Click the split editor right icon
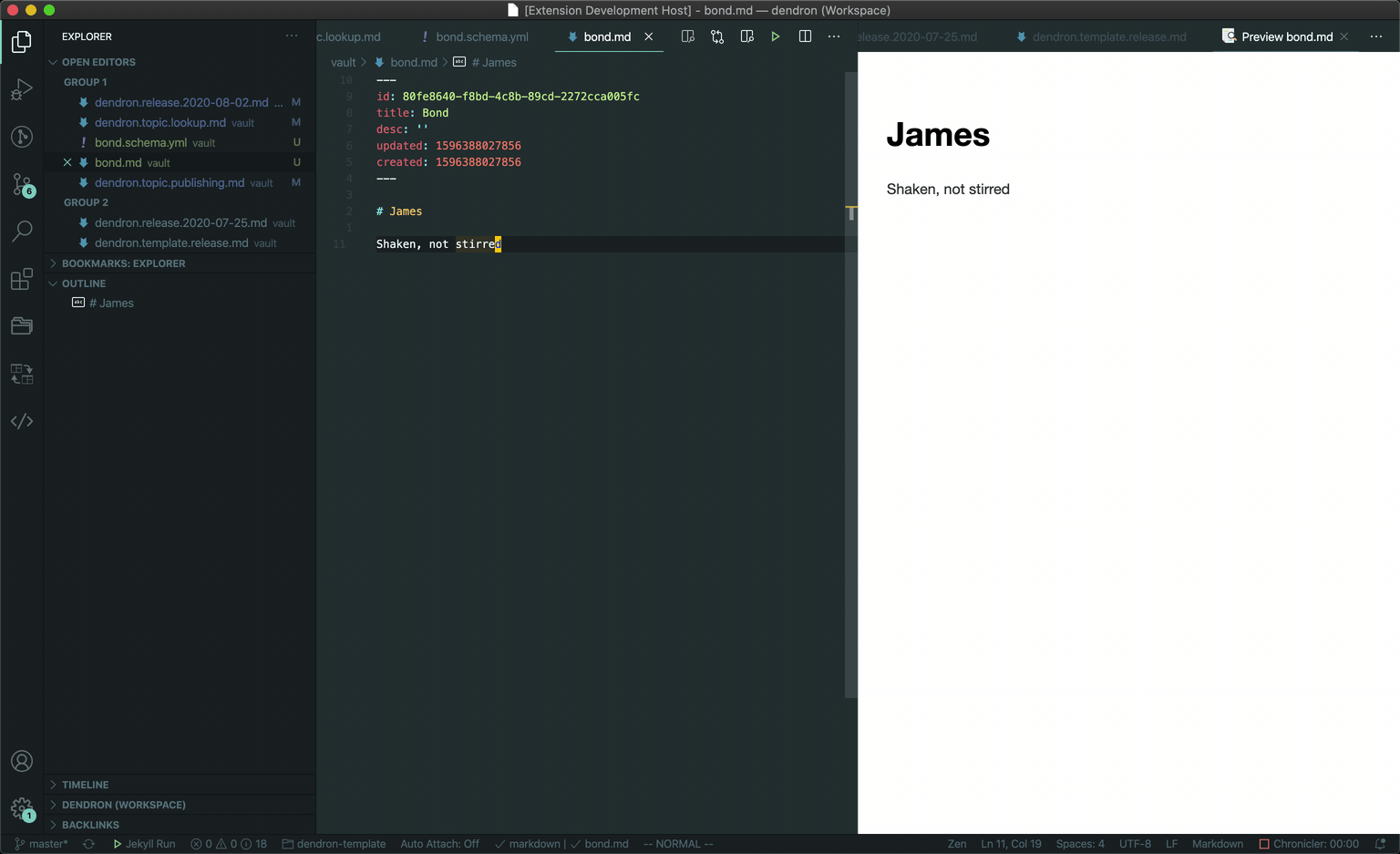 (805, 36)
